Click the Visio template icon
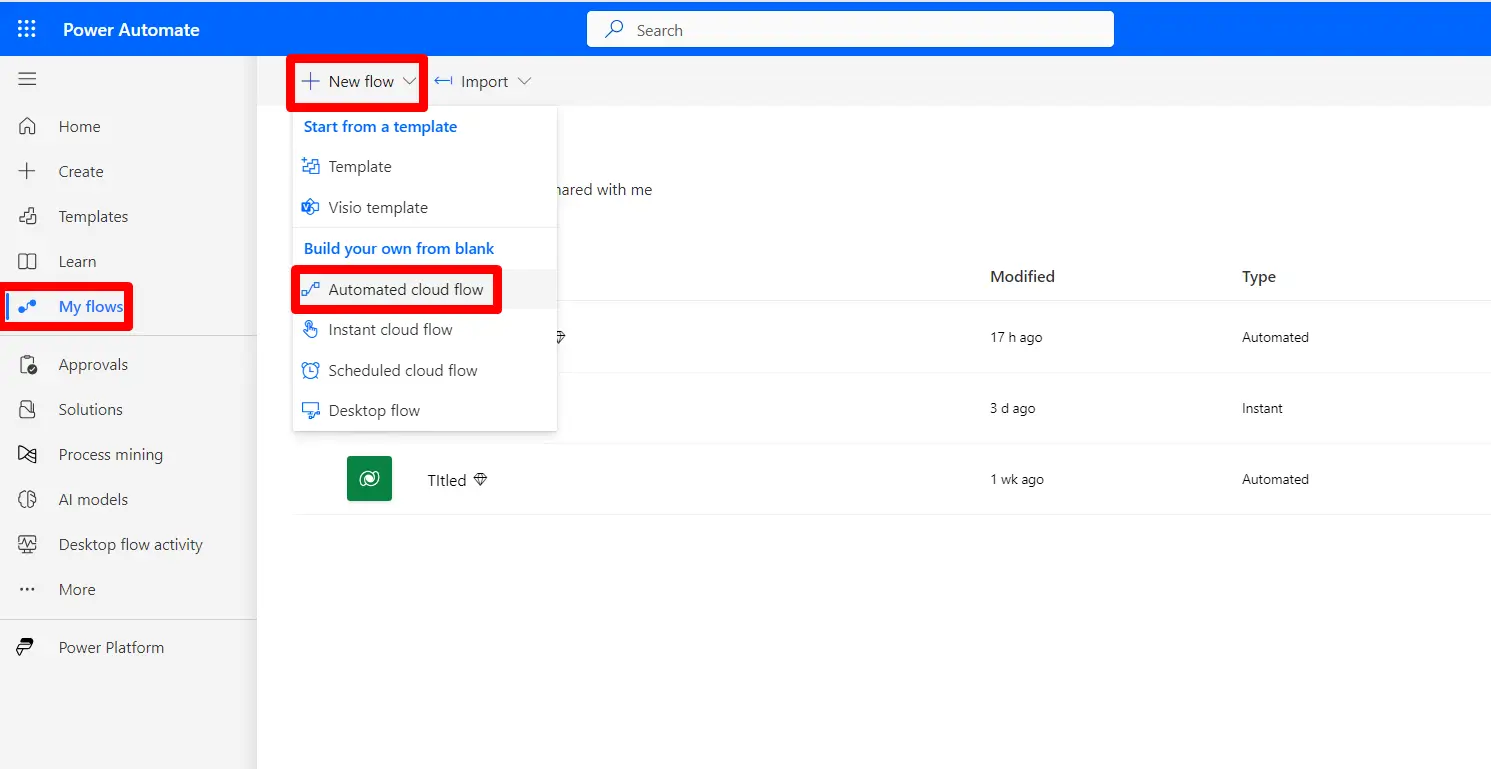Viewport: 1491px width, 769px height. pos(311,207)
